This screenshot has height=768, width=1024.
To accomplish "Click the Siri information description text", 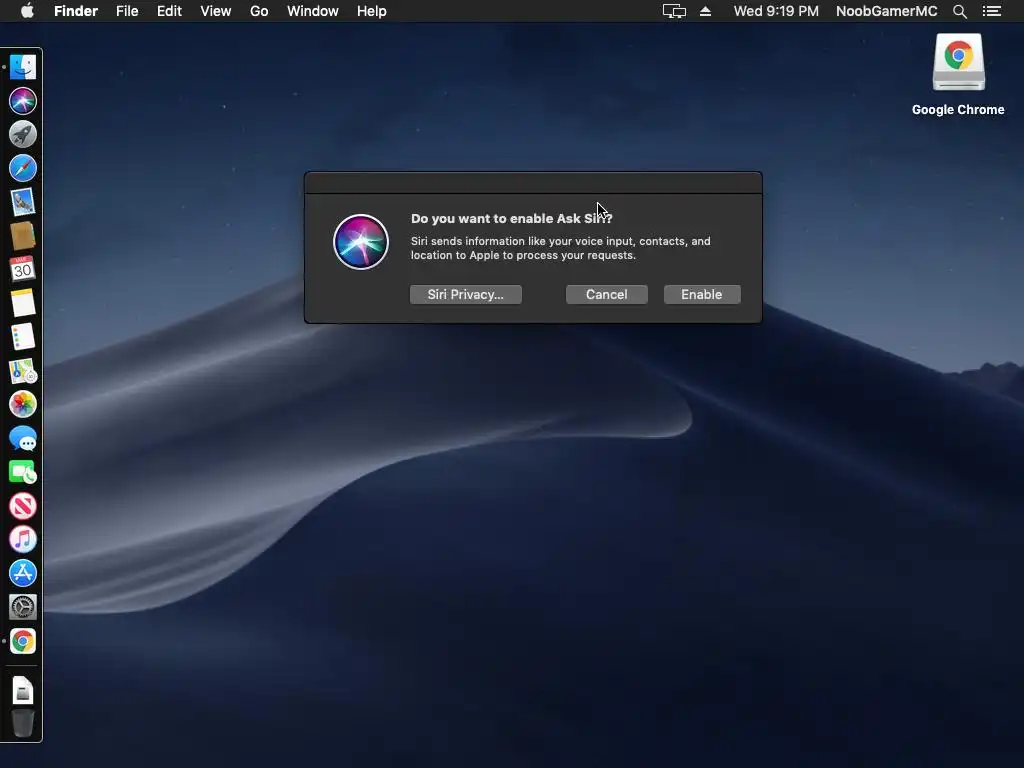I will 560,248.
